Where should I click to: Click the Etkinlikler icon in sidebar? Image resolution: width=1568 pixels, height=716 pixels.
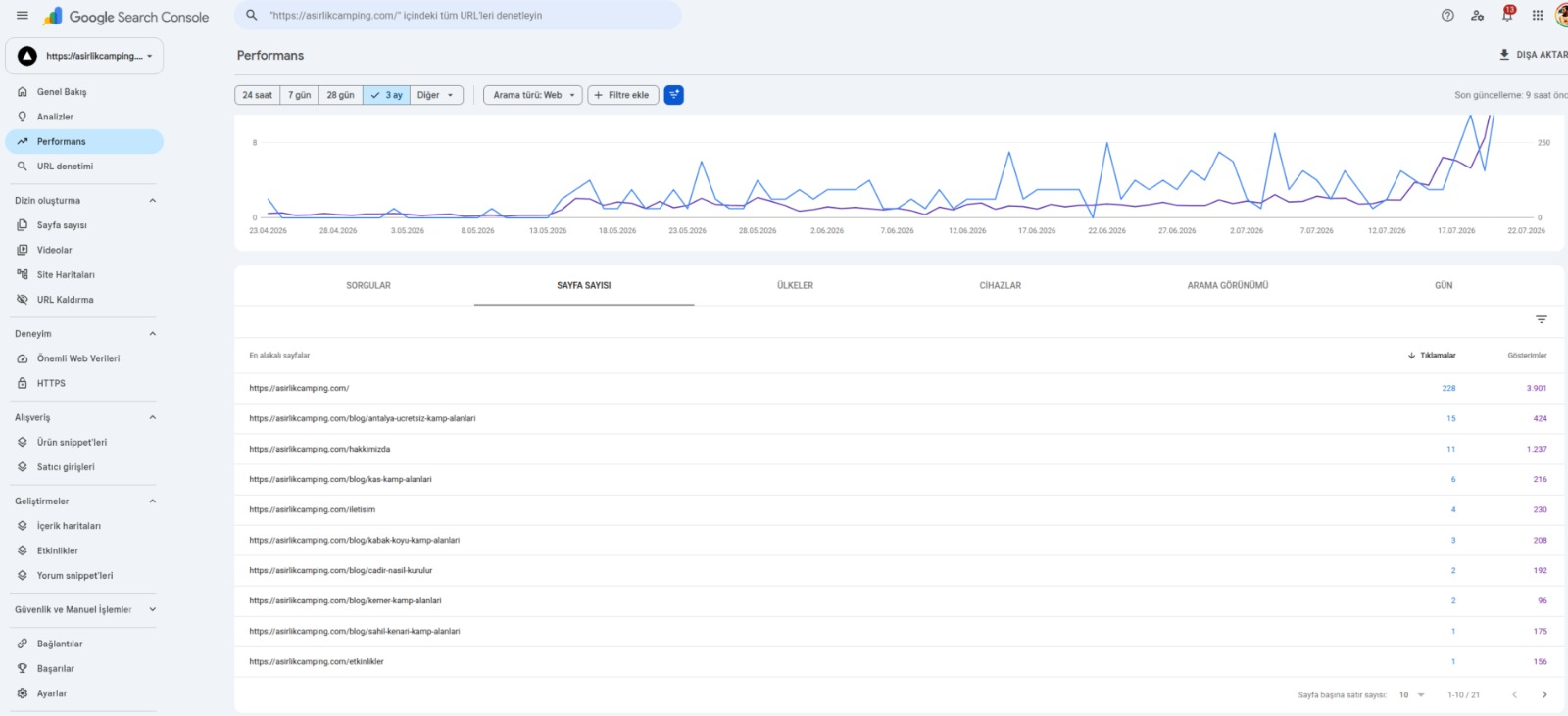[23, 551]
